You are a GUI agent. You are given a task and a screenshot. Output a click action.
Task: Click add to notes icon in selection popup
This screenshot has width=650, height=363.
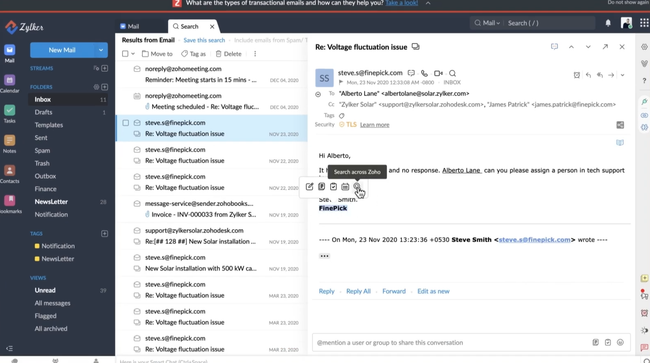click(x=321, y=187)
